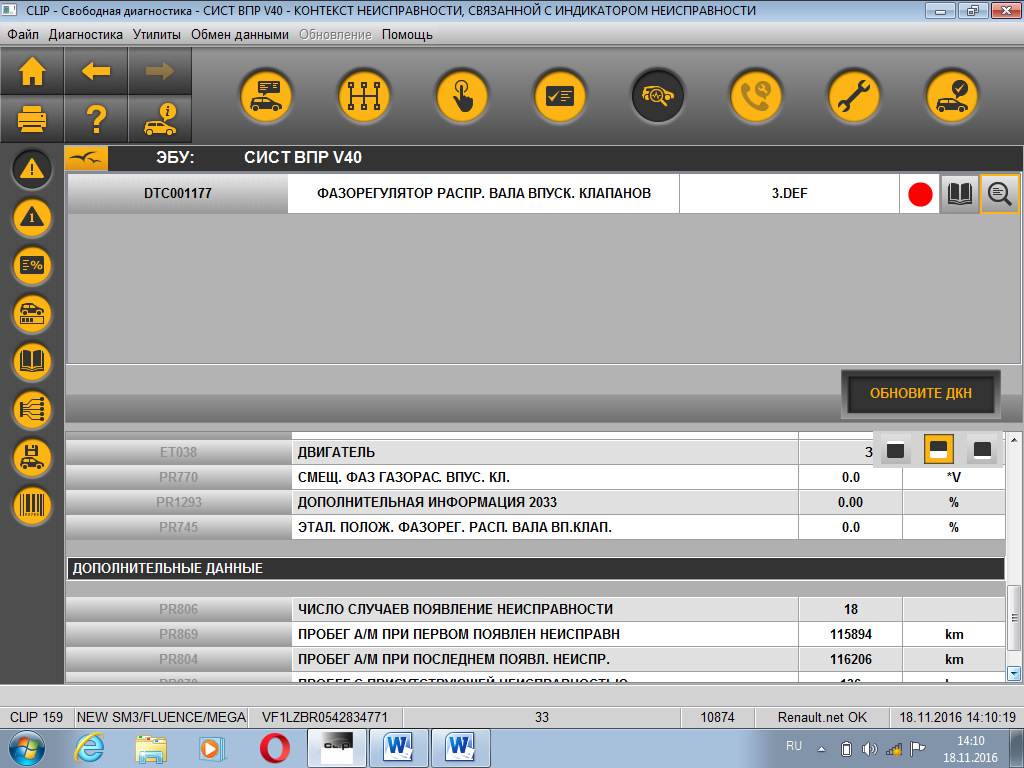Click the ФАЗОРЕГУЛЯТОР РАСПР. ВАЛА ВПУСК. КЛАПАНОВ description
The width and height of the screenshot is (1024, 768).
tap(484, 193)
